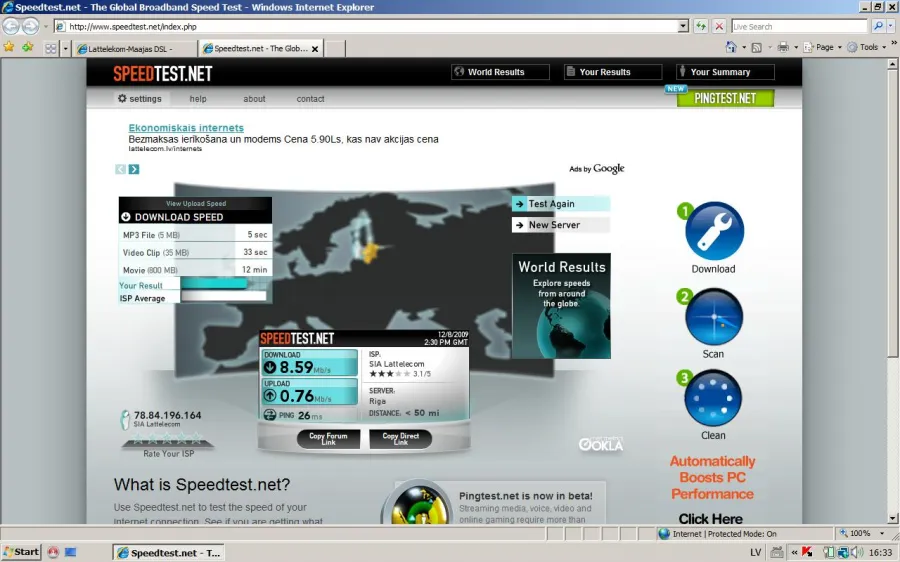
Task: Open the search provider dropdown arrow
Action: pyautogui.click(x=890, y=26)
